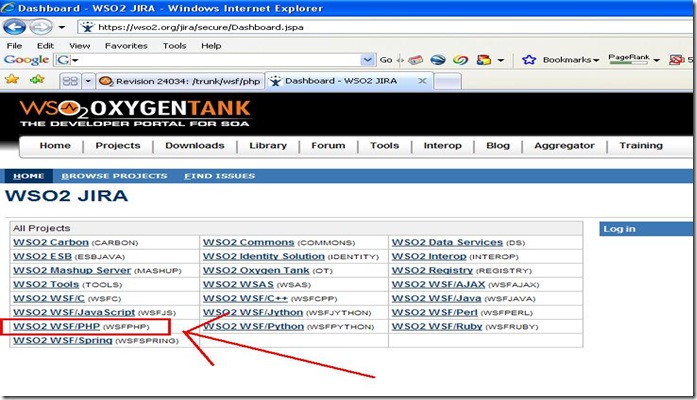Open Tools in portal navigation bar
The width and height of the screenshot is (697, 400).
[x=385, y=145]
